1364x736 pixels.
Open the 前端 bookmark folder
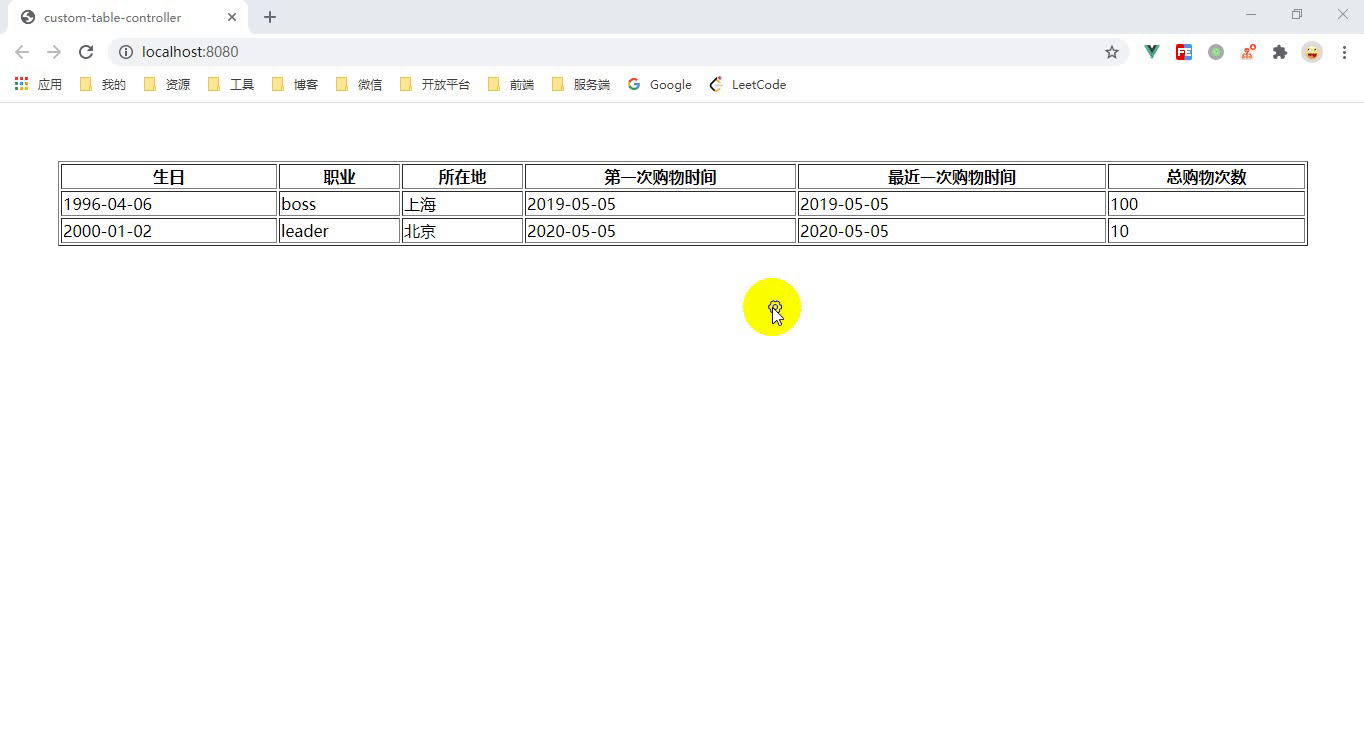tap(511, 85)
